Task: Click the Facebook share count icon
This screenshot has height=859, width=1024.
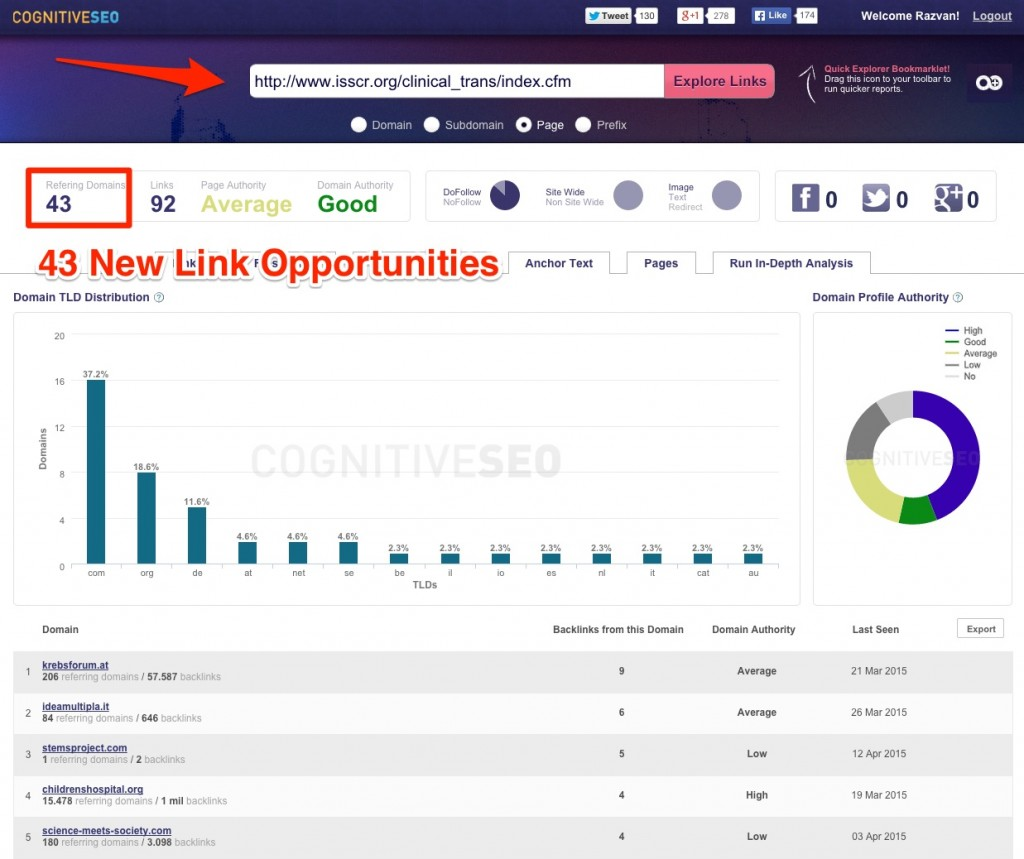Action: coord(805,198)
